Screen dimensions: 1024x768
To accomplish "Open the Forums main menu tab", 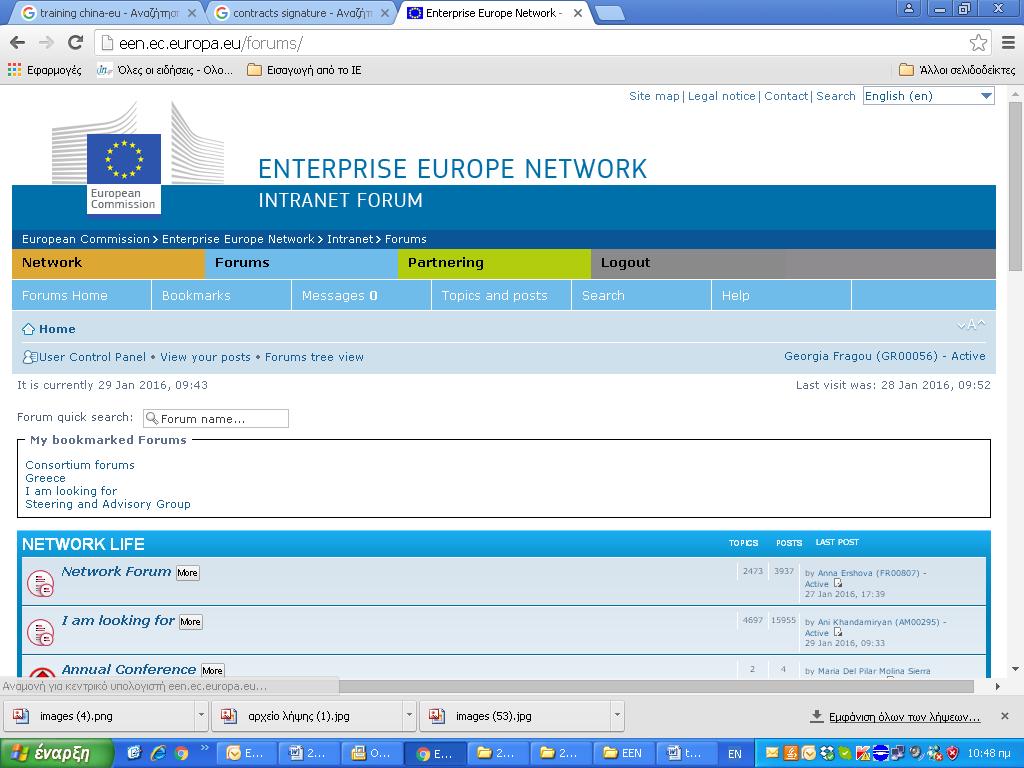I will click(302, 263).
